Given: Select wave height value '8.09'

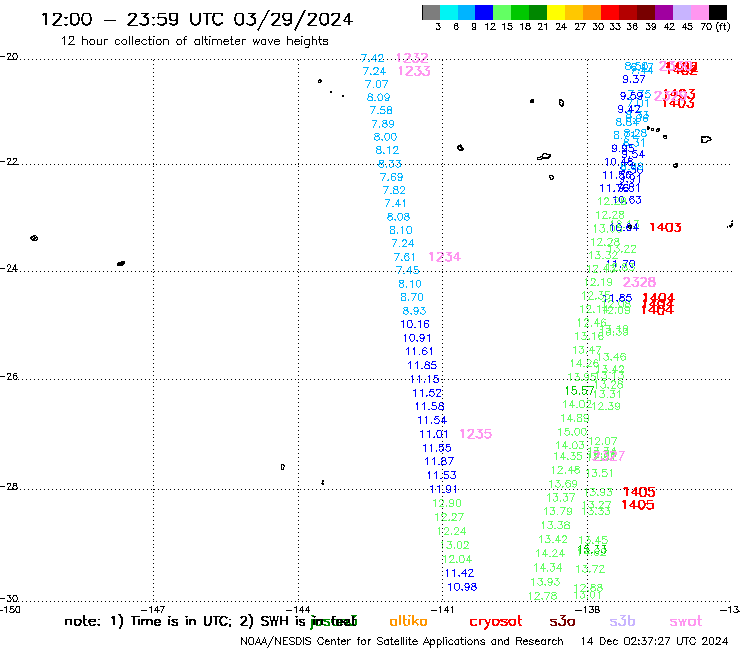Looking at the screenshot, I should (x=378, y=97).
